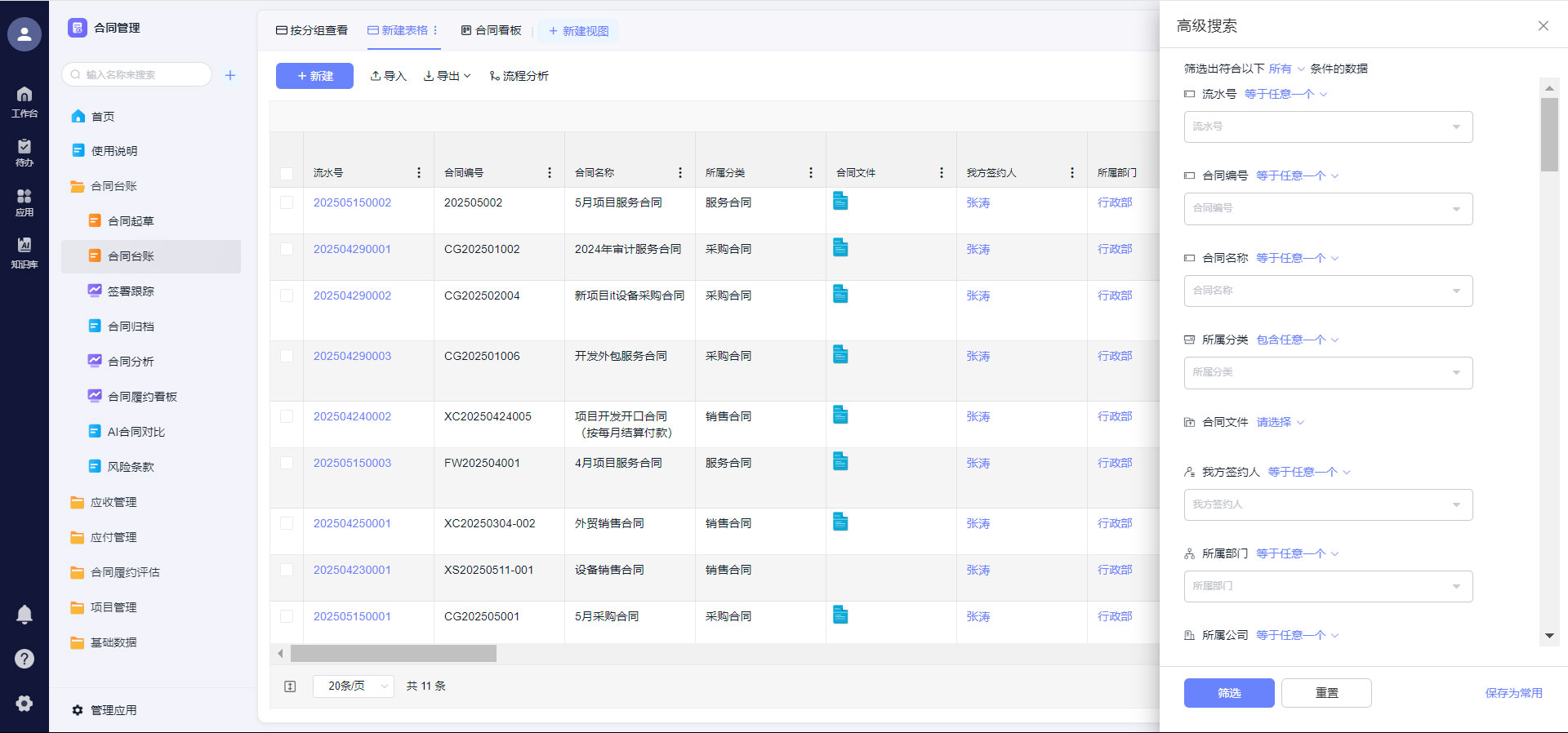Close the 高级搜索 panel
Image resolution: width=1568 pixels, height=733 pixels.
pos(1543,26)
